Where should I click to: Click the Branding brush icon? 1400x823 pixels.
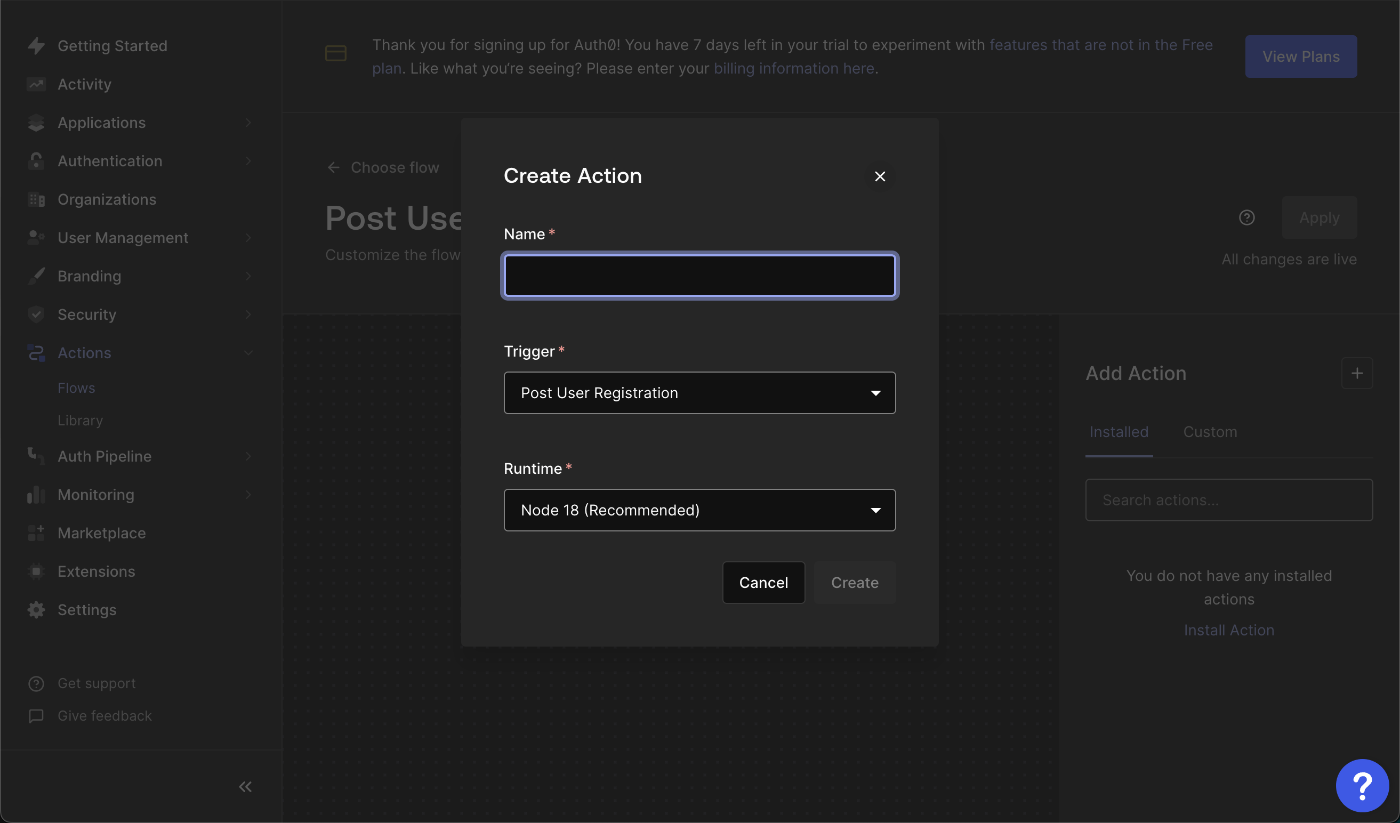point(36,276)
